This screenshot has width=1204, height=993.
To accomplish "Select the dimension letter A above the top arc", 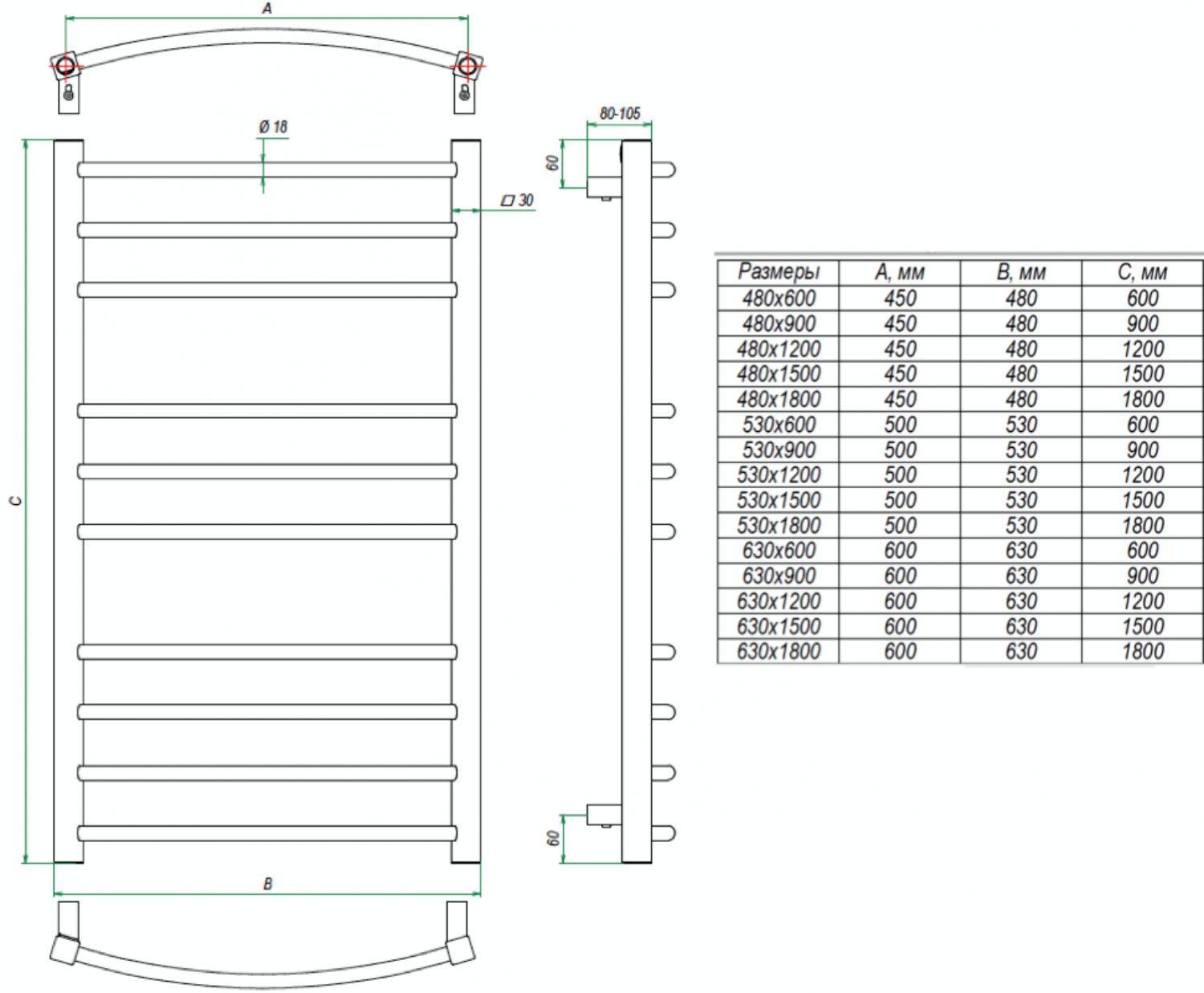I will 267,9.
